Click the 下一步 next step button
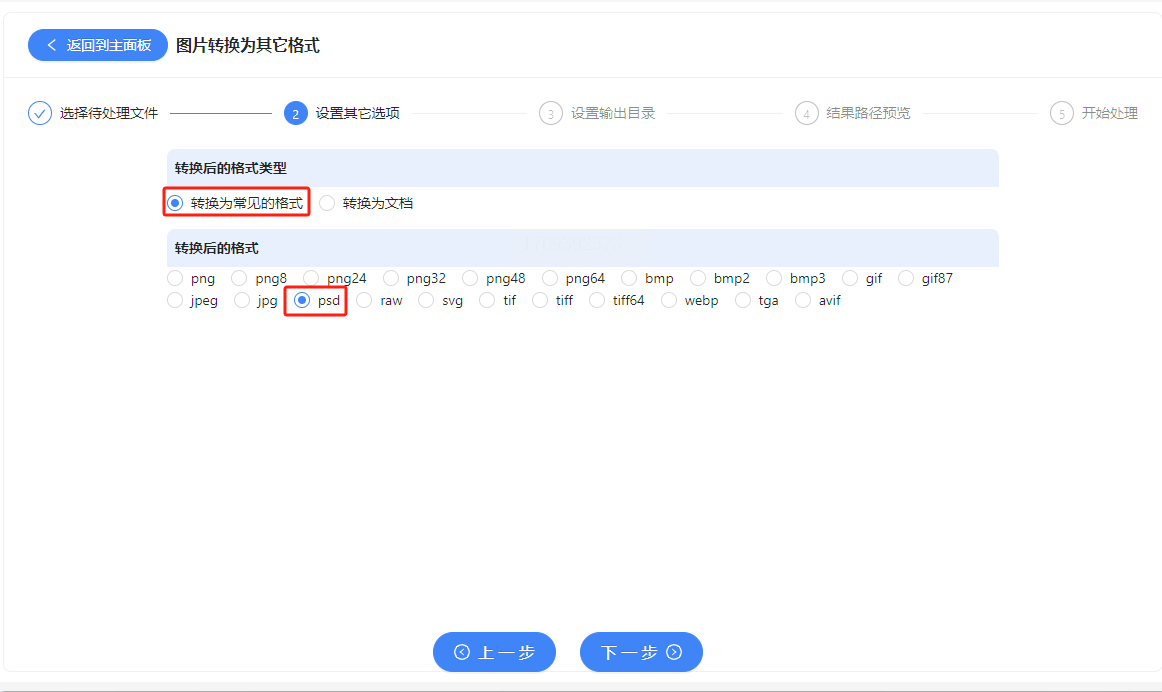 click(x=641, y=652)
